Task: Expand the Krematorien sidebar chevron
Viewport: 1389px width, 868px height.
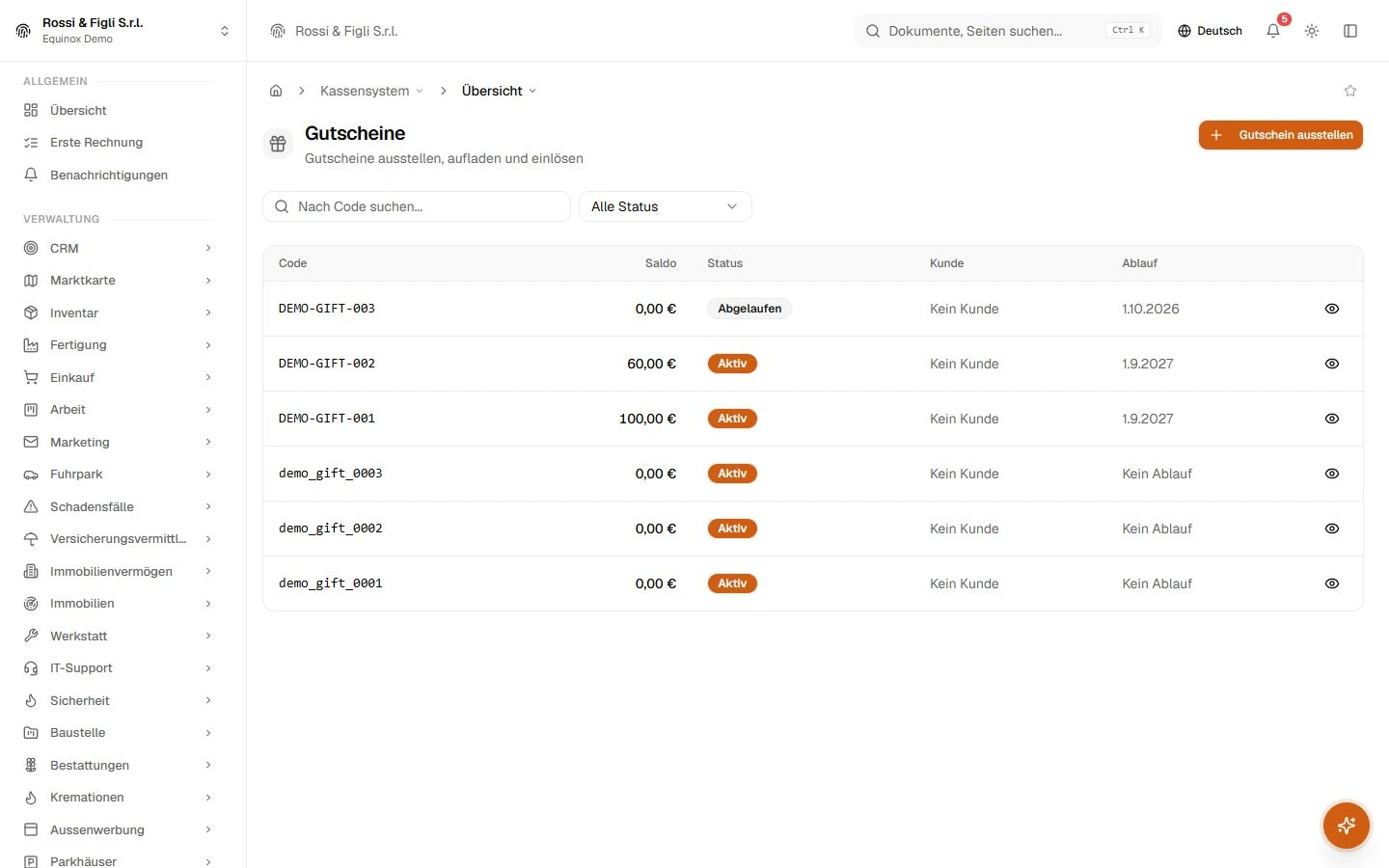Action: 208,798
